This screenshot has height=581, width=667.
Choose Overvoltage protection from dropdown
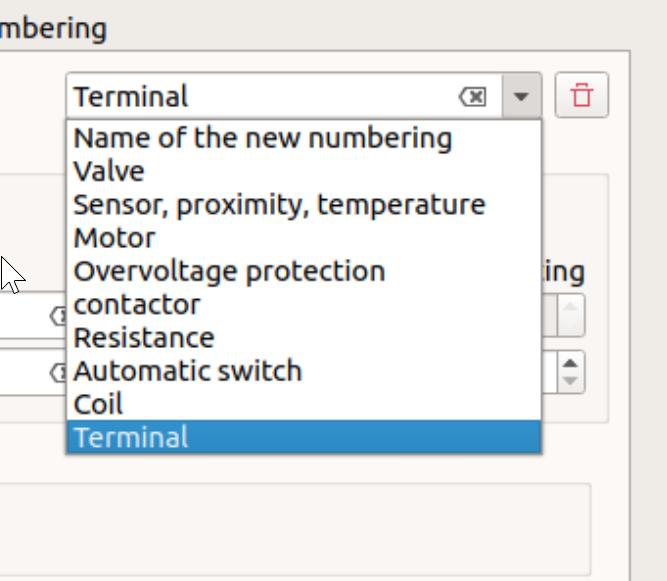229,271
